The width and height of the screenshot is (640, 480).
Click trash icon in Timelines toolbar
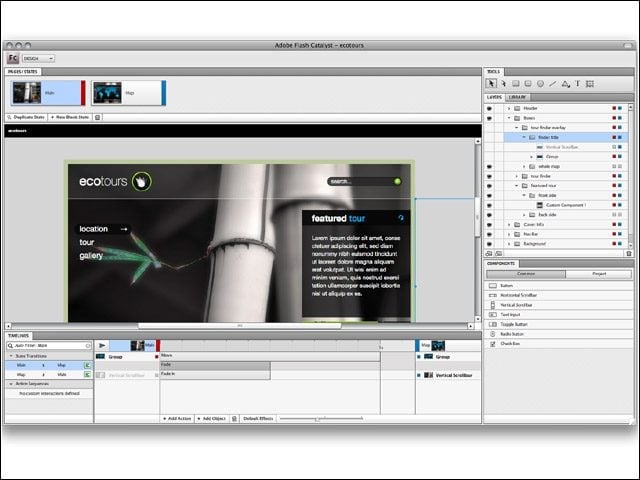point(234,418)
